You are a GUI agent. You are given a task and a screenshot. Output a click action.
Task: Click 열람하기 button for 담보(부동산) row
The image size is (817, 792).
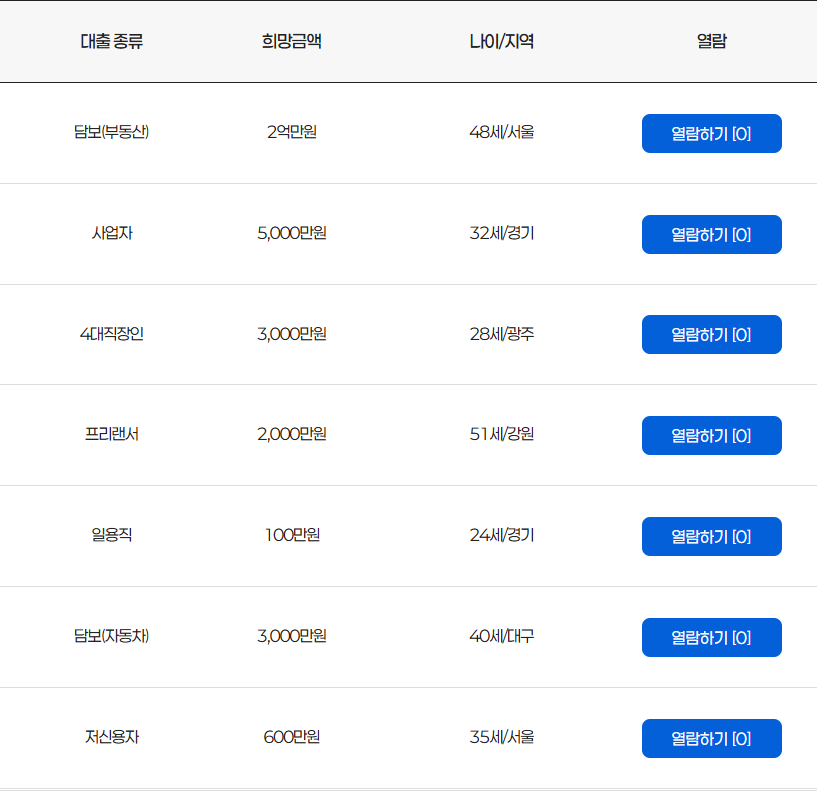coord(711,133)
